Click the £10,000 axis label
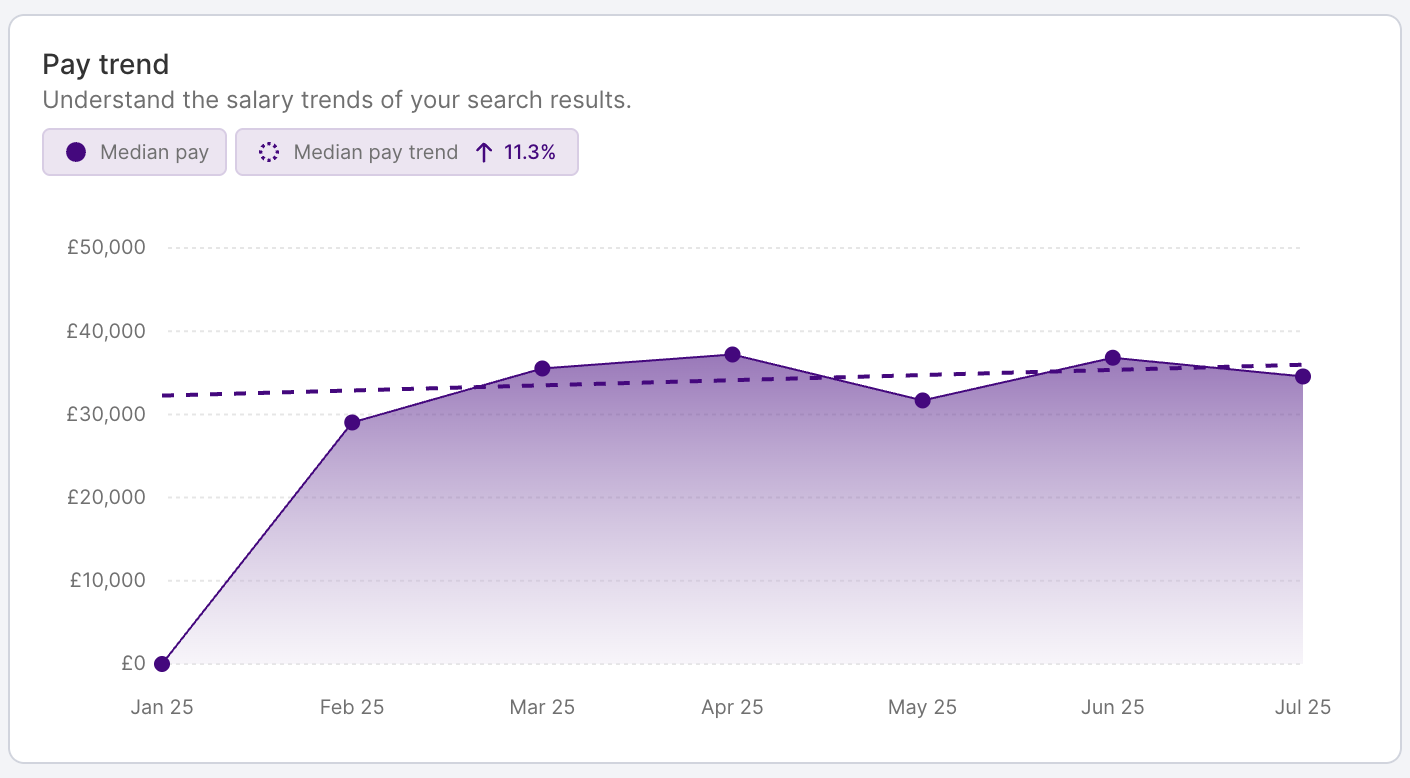 pyautogui.click(x=107, y=580)
